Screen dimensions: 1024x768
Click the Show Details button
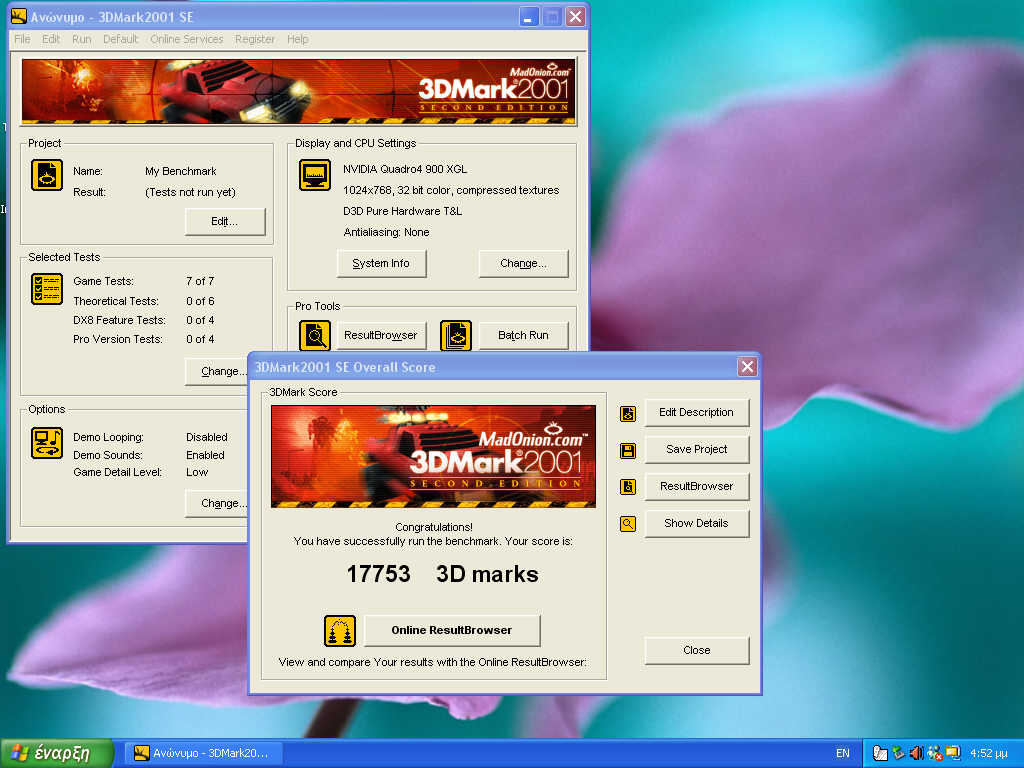coord(696,523)
